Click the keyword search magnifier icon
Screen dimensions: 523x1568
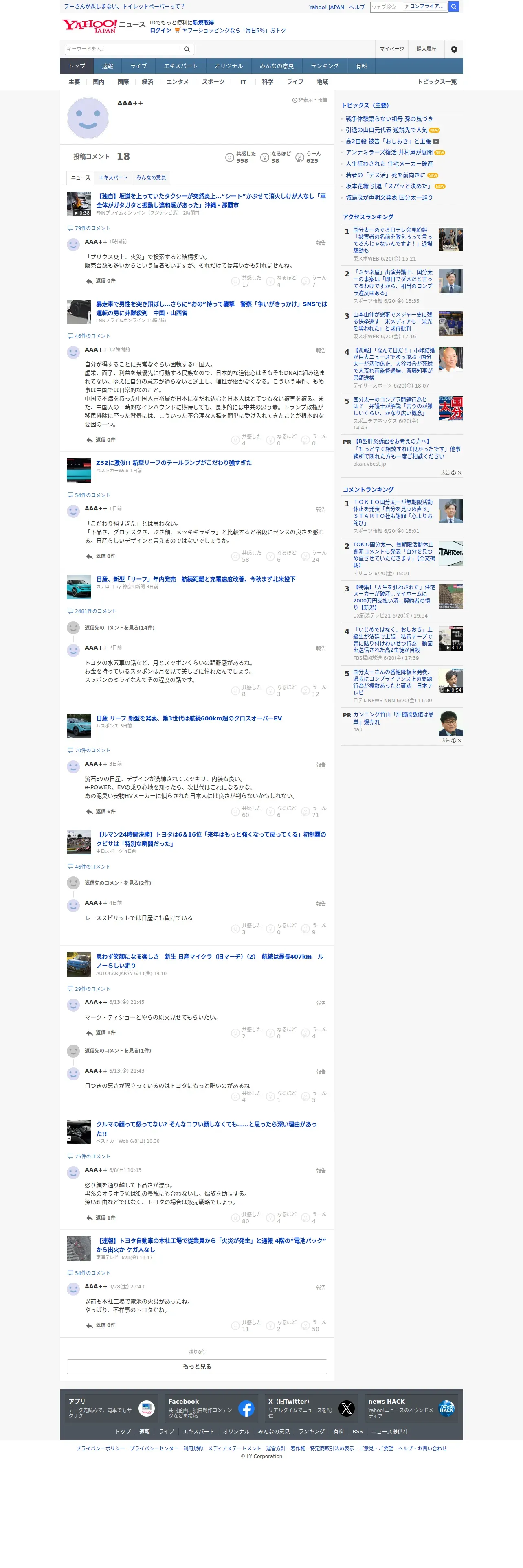click(x=187, y=49)
